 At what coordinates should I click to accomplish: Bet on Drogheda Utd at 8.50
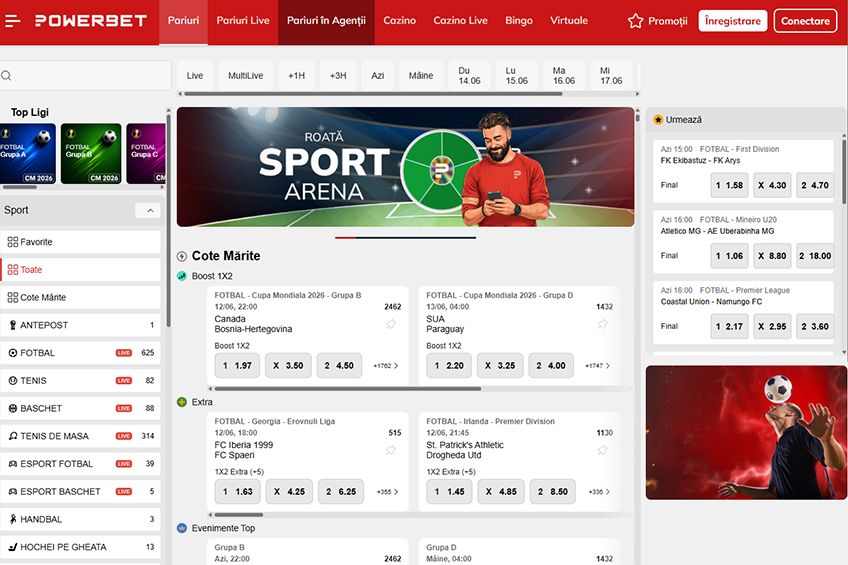click(x=553, y=492)
